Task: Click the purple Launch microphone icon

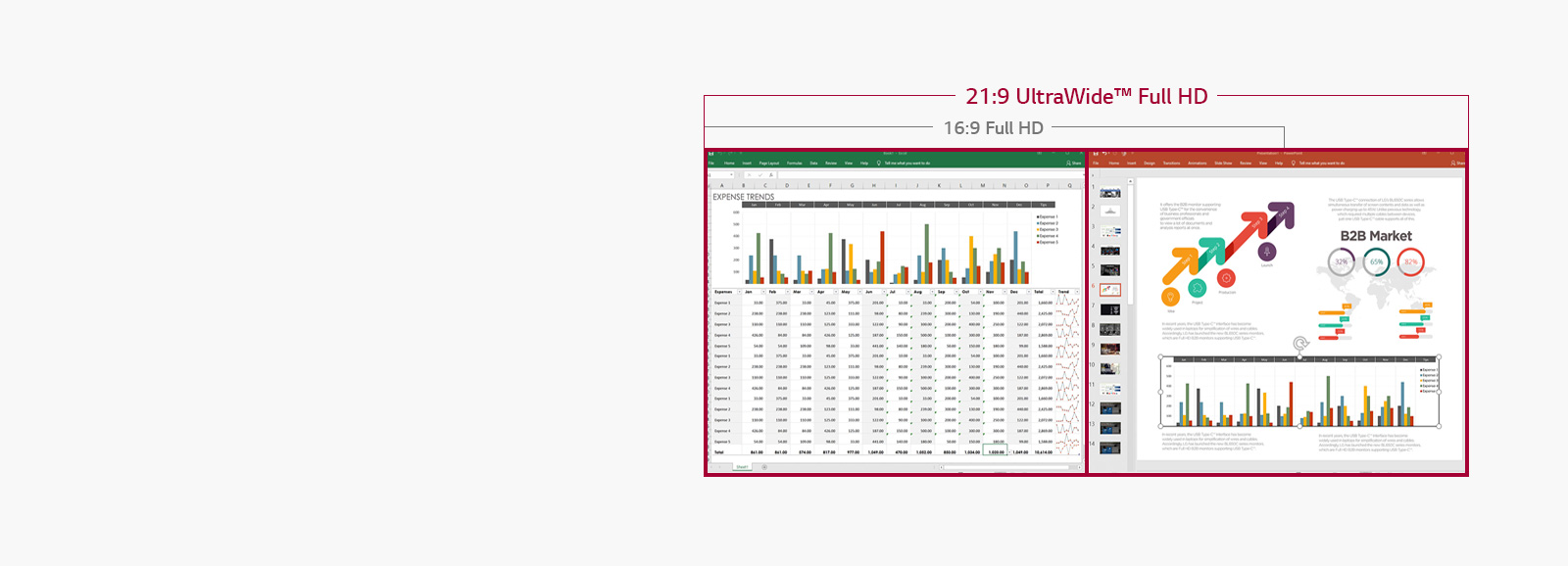Action: click(1267, 252)
